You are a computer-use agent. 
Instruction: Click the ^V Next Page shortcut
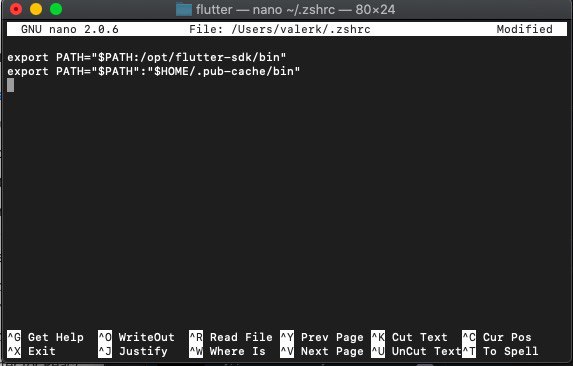coord(322,351)
